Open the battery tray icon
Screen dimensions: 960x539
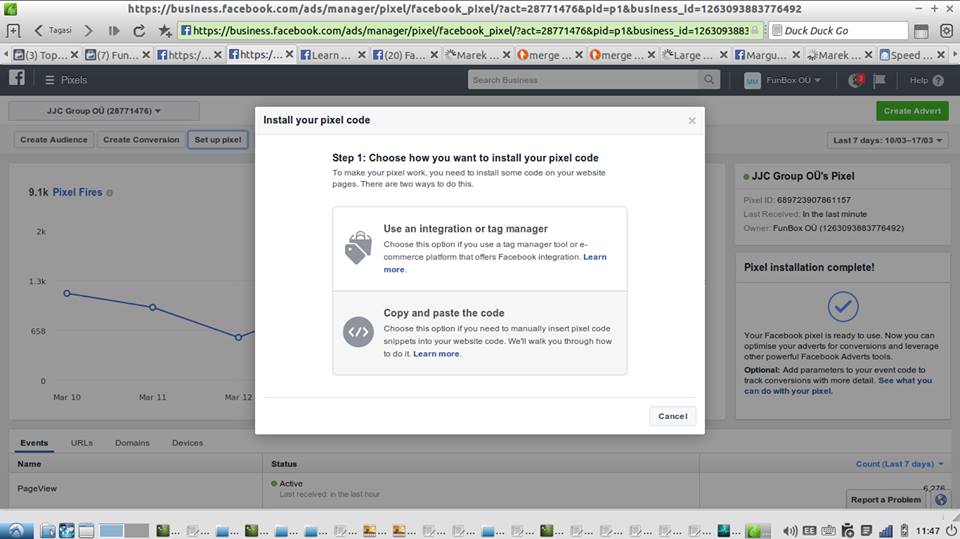904,530
